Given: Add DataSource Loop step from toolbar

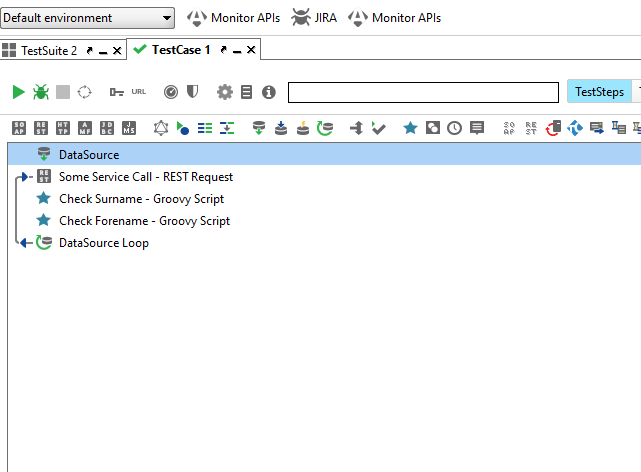Looking at the screenshot, I should (325, 128).
